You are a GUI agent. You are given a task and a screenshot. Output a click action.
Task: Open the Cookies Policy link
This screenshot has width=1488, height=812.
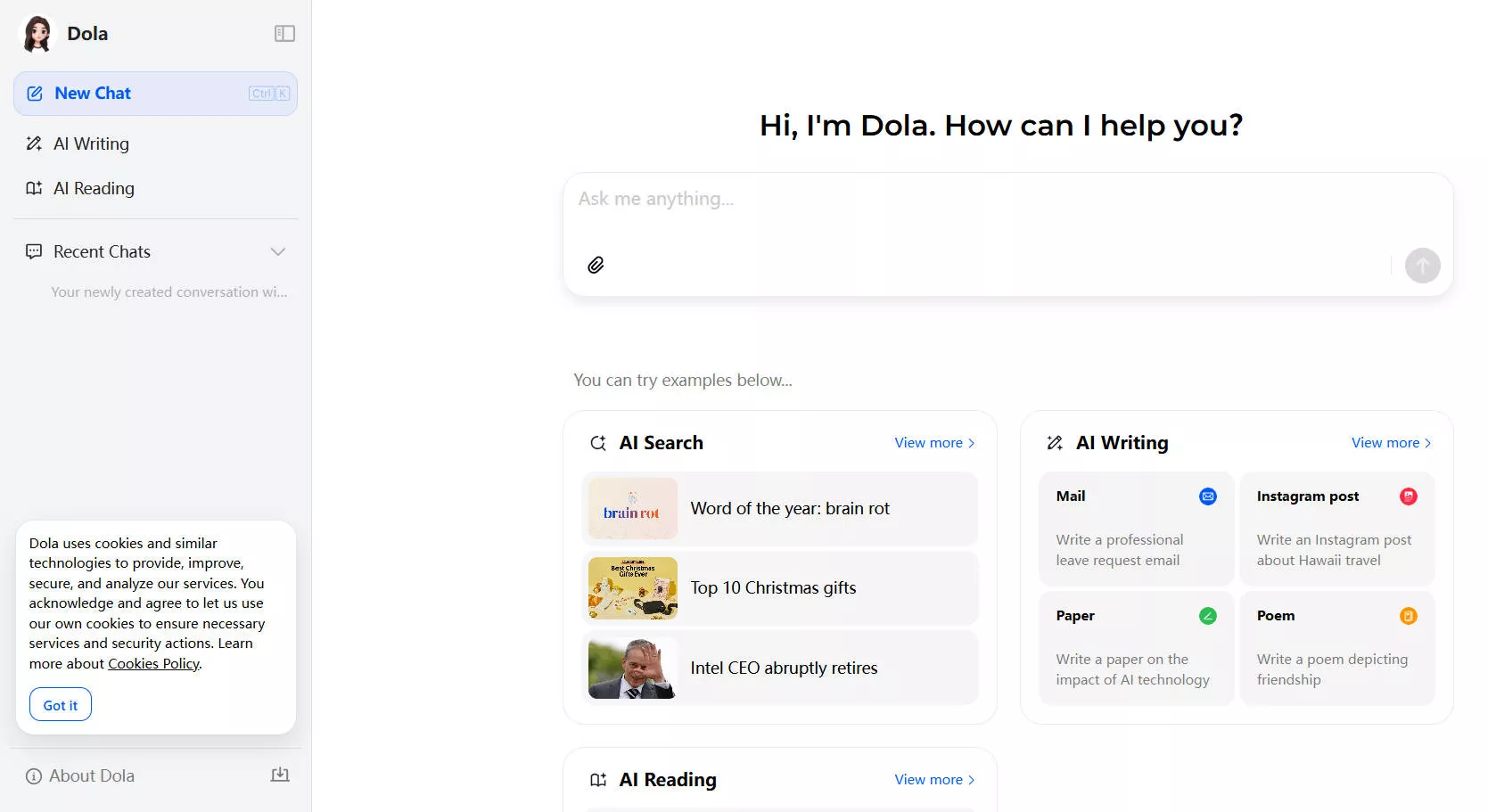click(x=152, y=663)
